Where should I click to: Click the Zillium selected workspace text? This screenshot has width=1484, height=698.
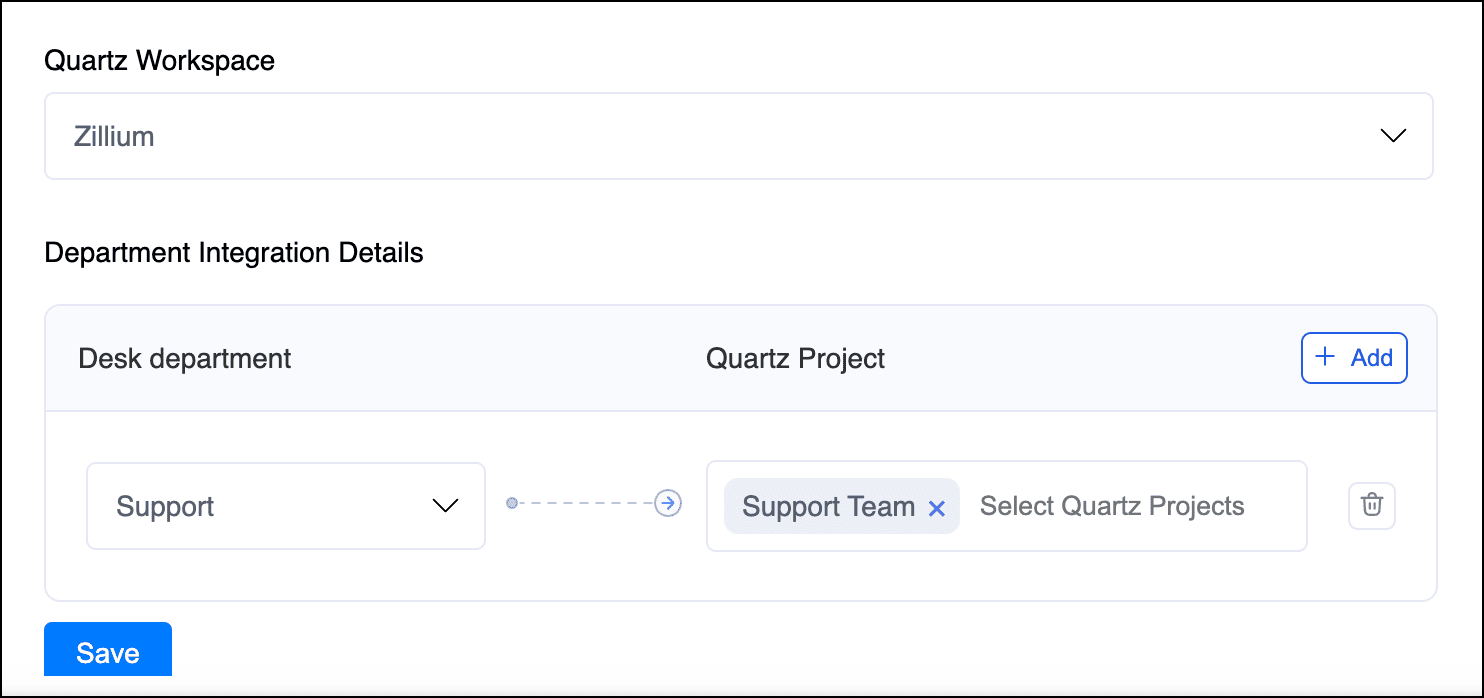click(114, 136)
